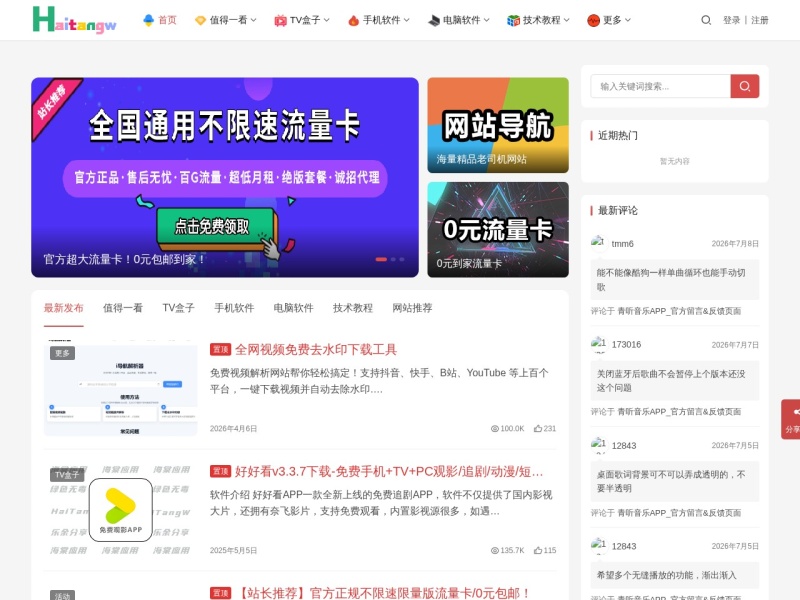This screenshot has height=600, width=800.
Task: Switch to the 技术教程 content tab
Action: tap(353, 308)
